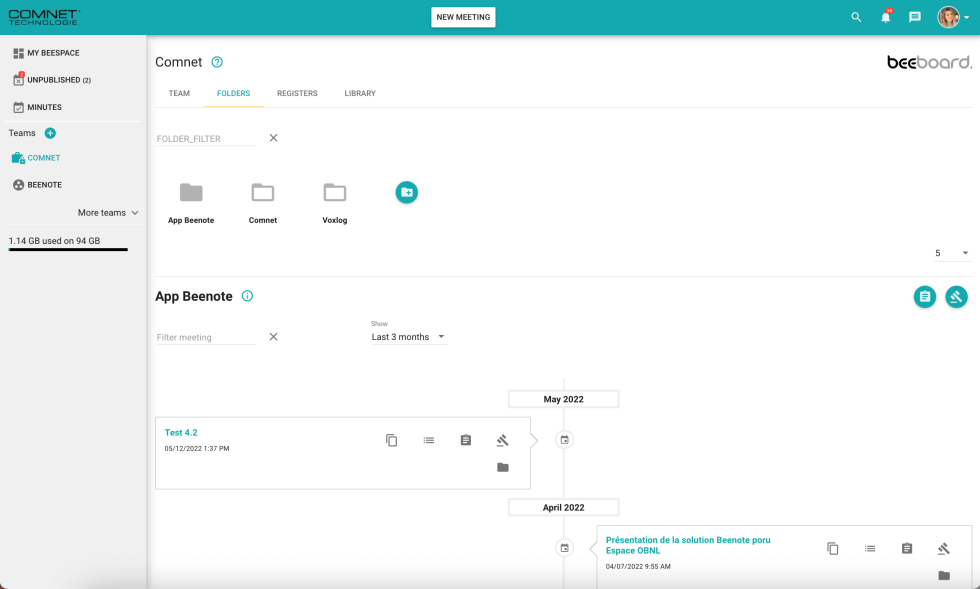Open messages using the chat bubble icon
Image resolution: width=980 pixels, height=589 pixels.
click(914, 17)
